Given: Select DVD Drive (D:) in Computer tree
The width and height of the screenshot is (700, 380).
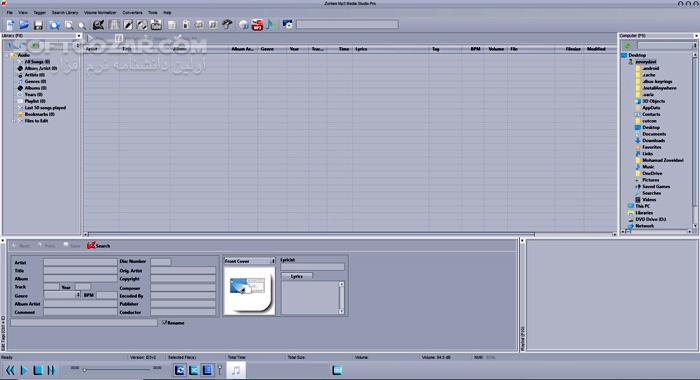Looking at the screenshot, I should [650, 219].
